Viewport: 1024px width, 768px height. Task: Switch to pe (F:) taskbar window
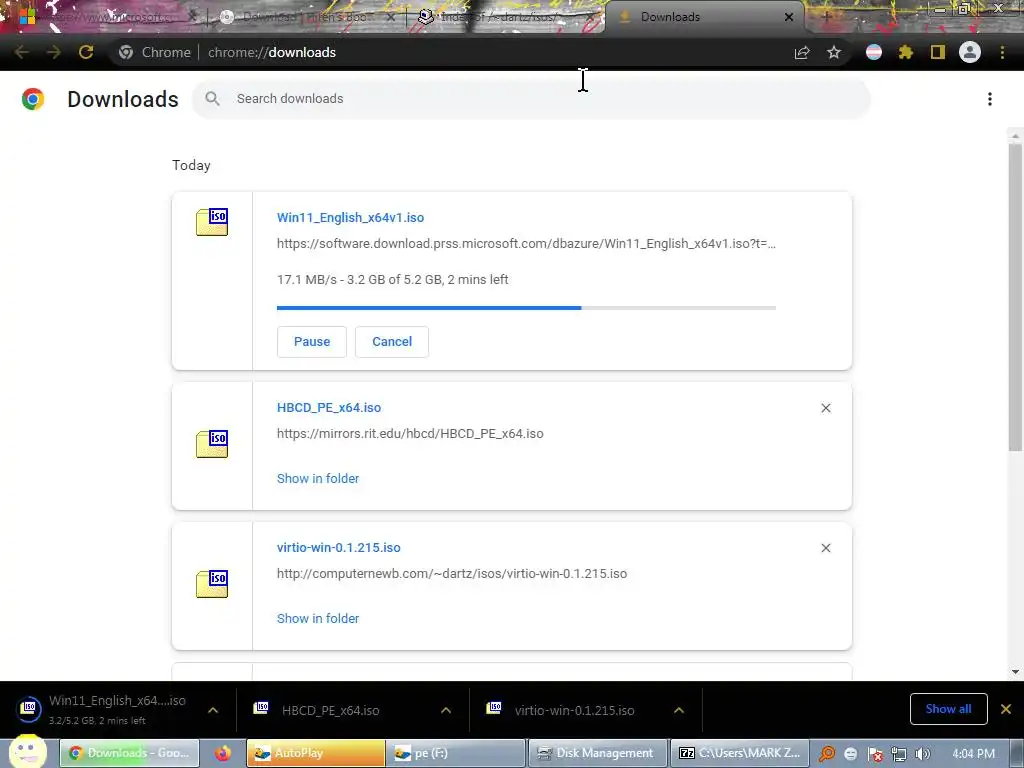coord(456,753)
